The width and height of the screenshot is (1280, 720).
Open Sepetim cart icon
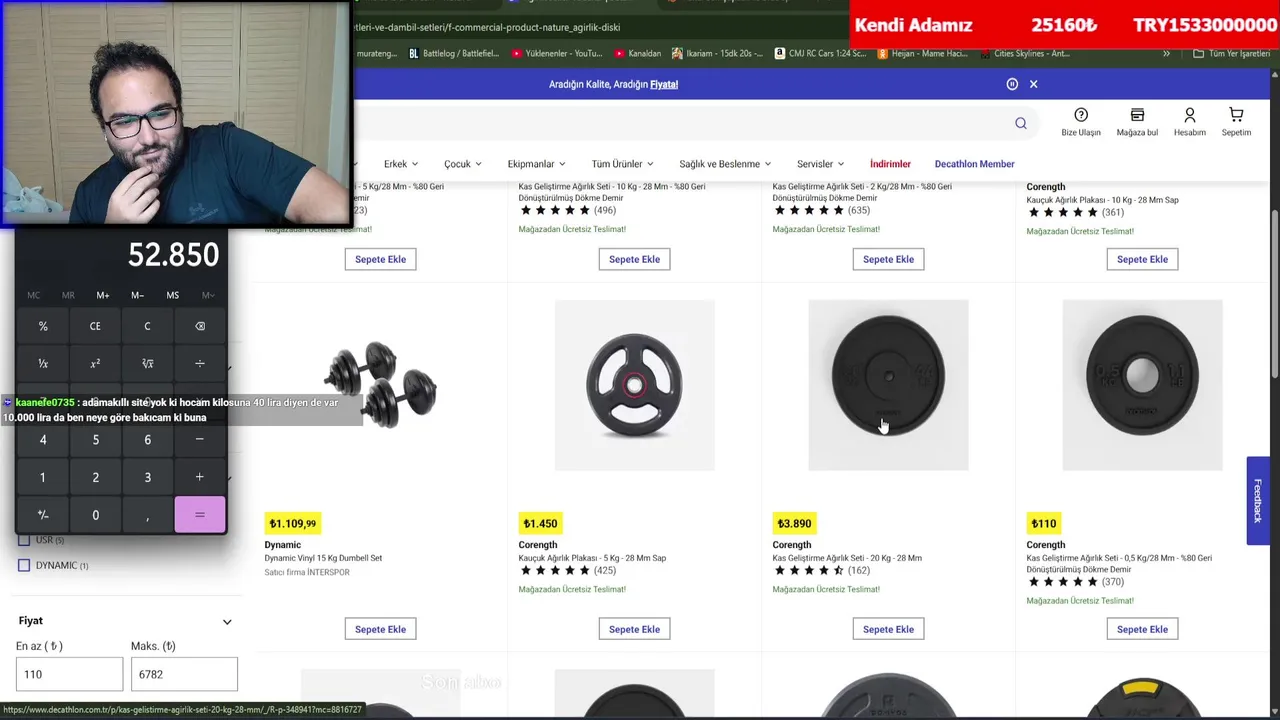1236,122
